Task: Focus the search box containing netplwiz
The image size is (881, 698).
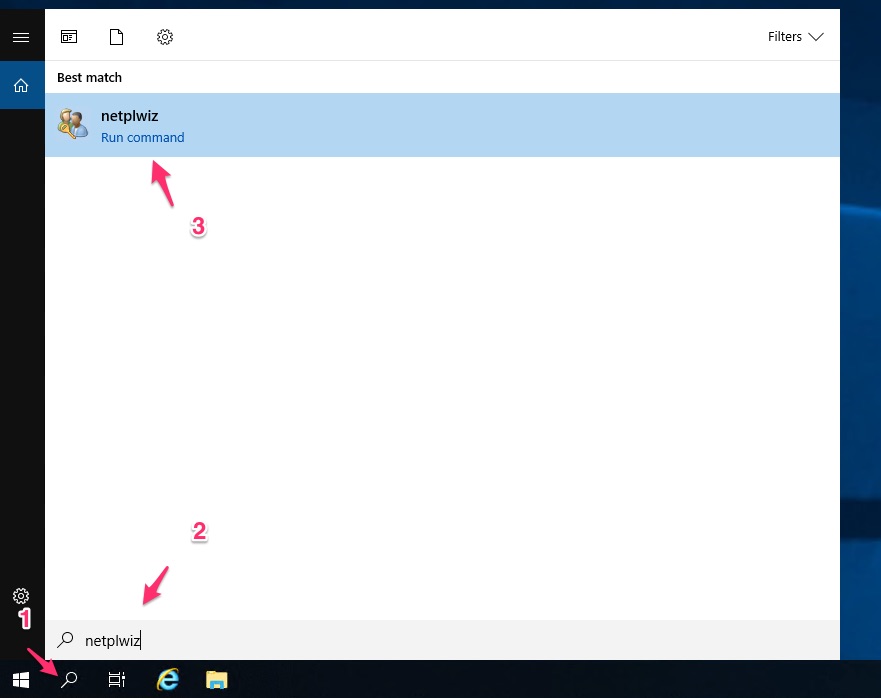Action: (x=400, y=640)
